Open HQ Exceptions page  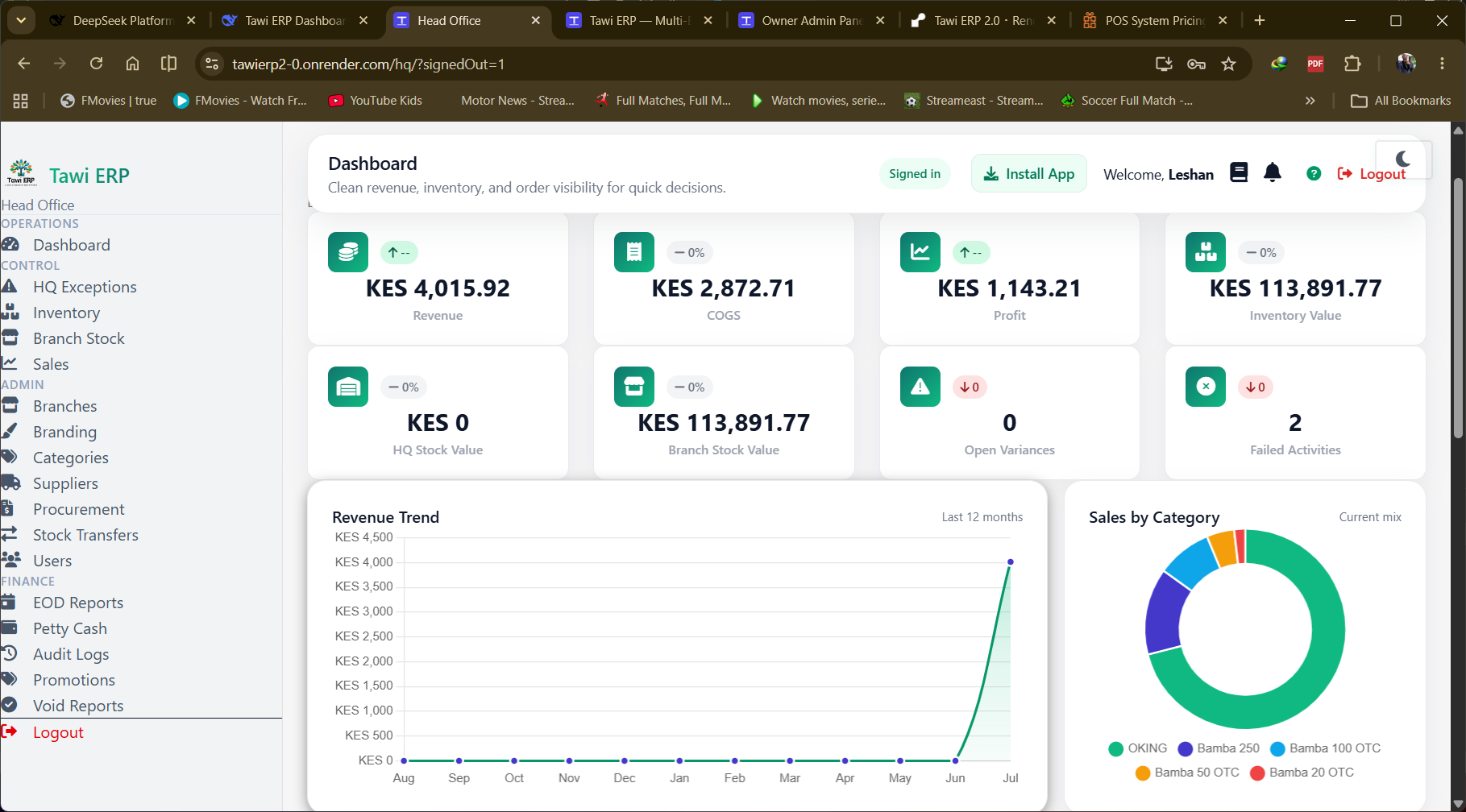pyautogui.click(x=85, y=287)
